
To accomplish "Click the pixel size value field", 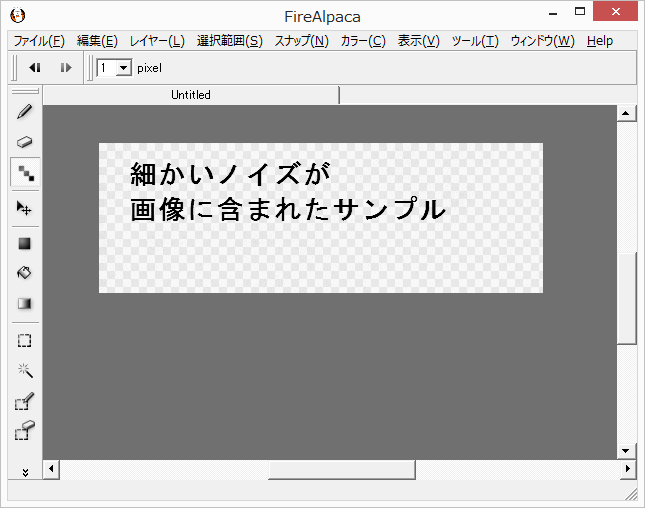I will tap(107, 67).
